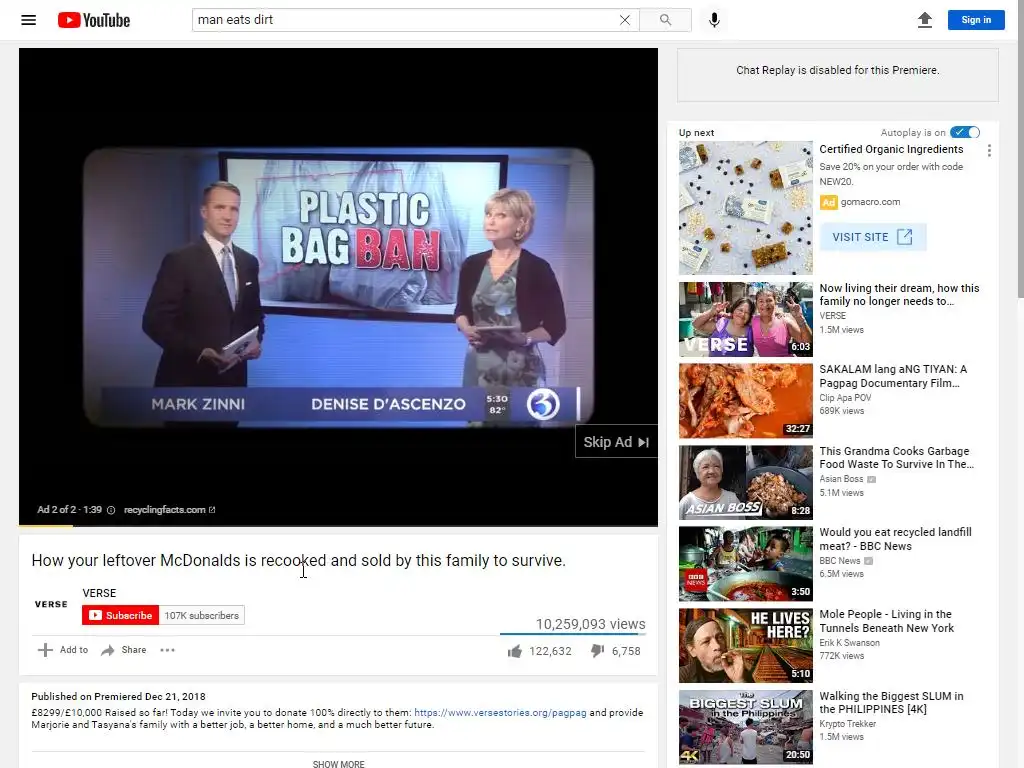
Task: Open 'Would you eat recycled landfill meat?' title
Action: coord(895,539)
